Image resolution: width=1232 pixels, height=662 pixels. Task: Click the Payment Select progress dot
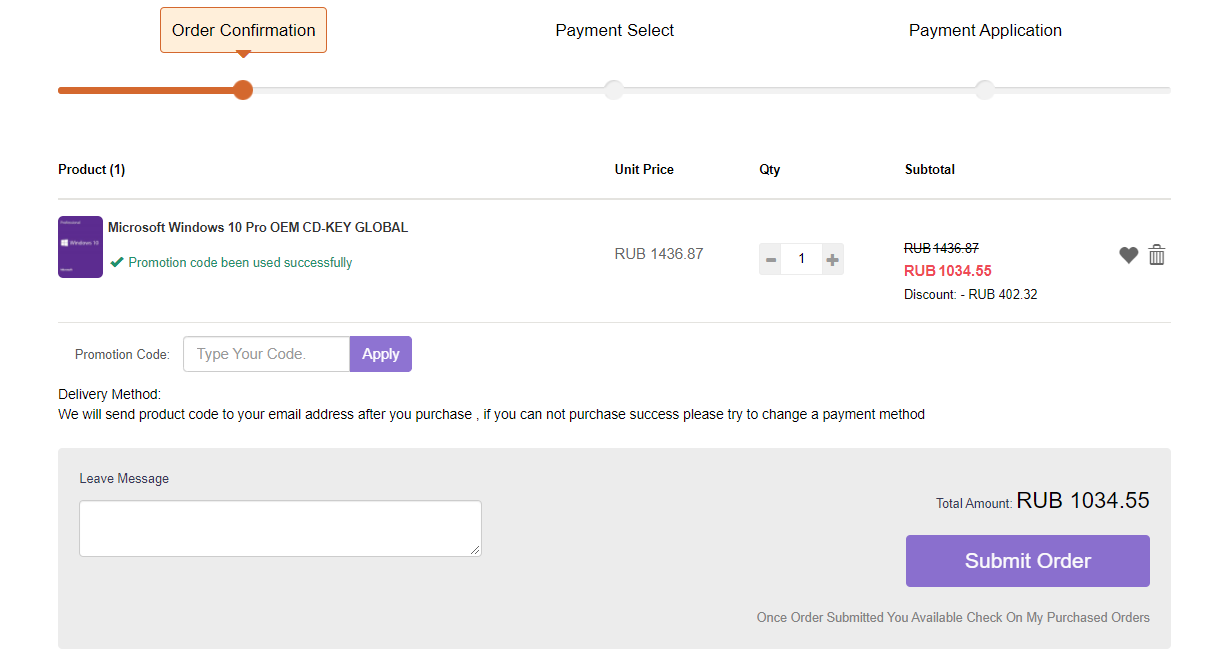(614, 90)
